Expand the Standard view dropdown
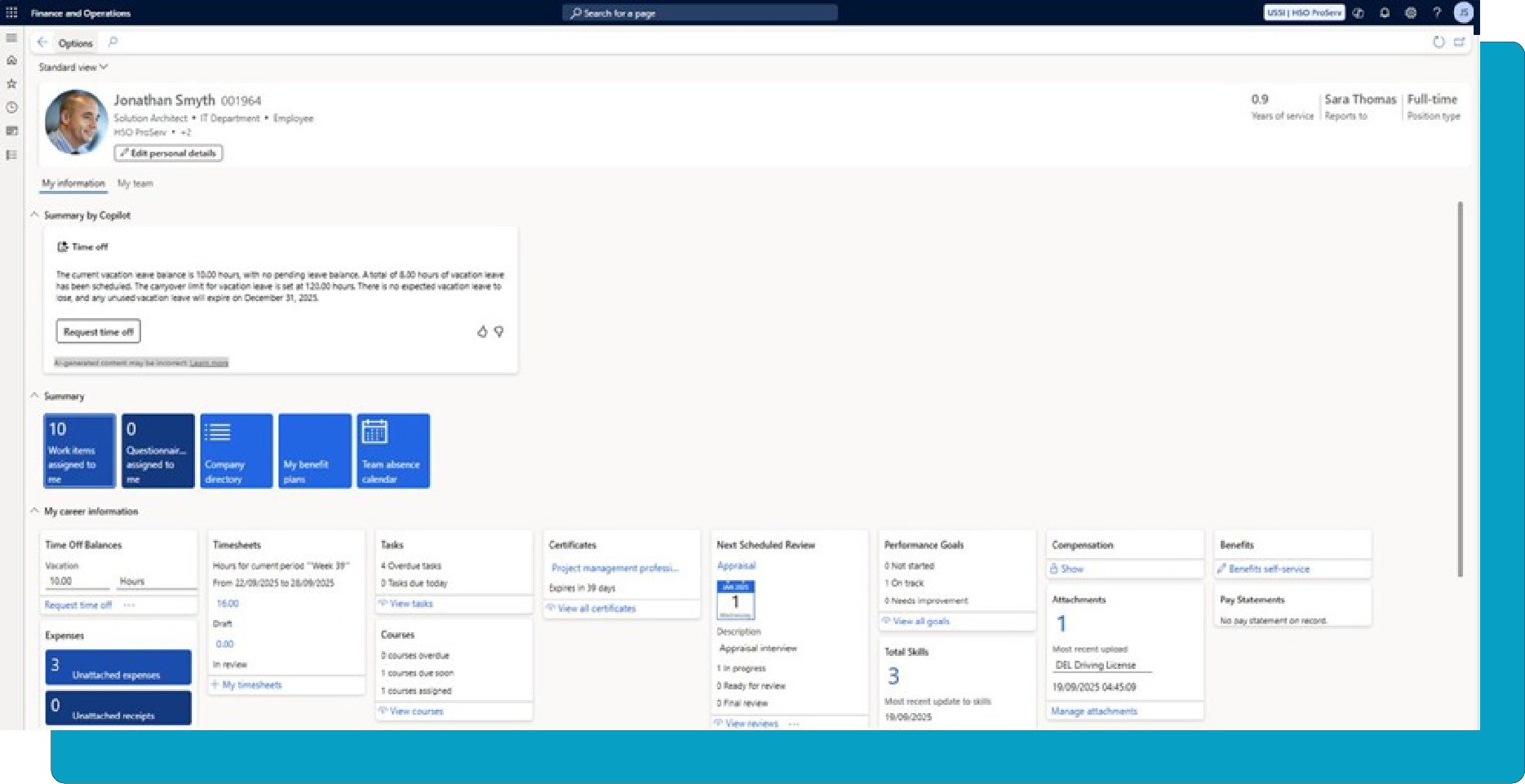 73,67
